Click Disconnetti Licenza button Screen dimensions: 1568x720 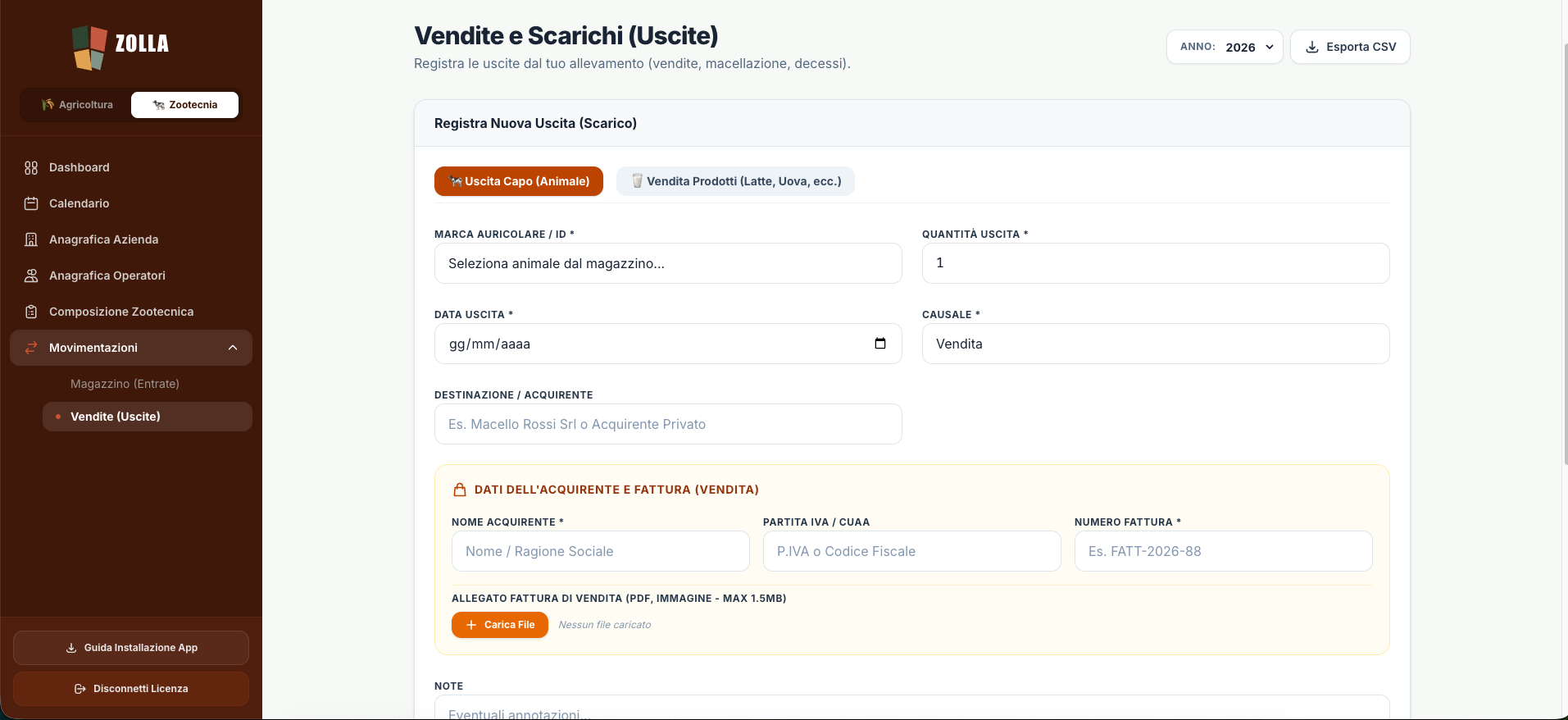point(131,689)
